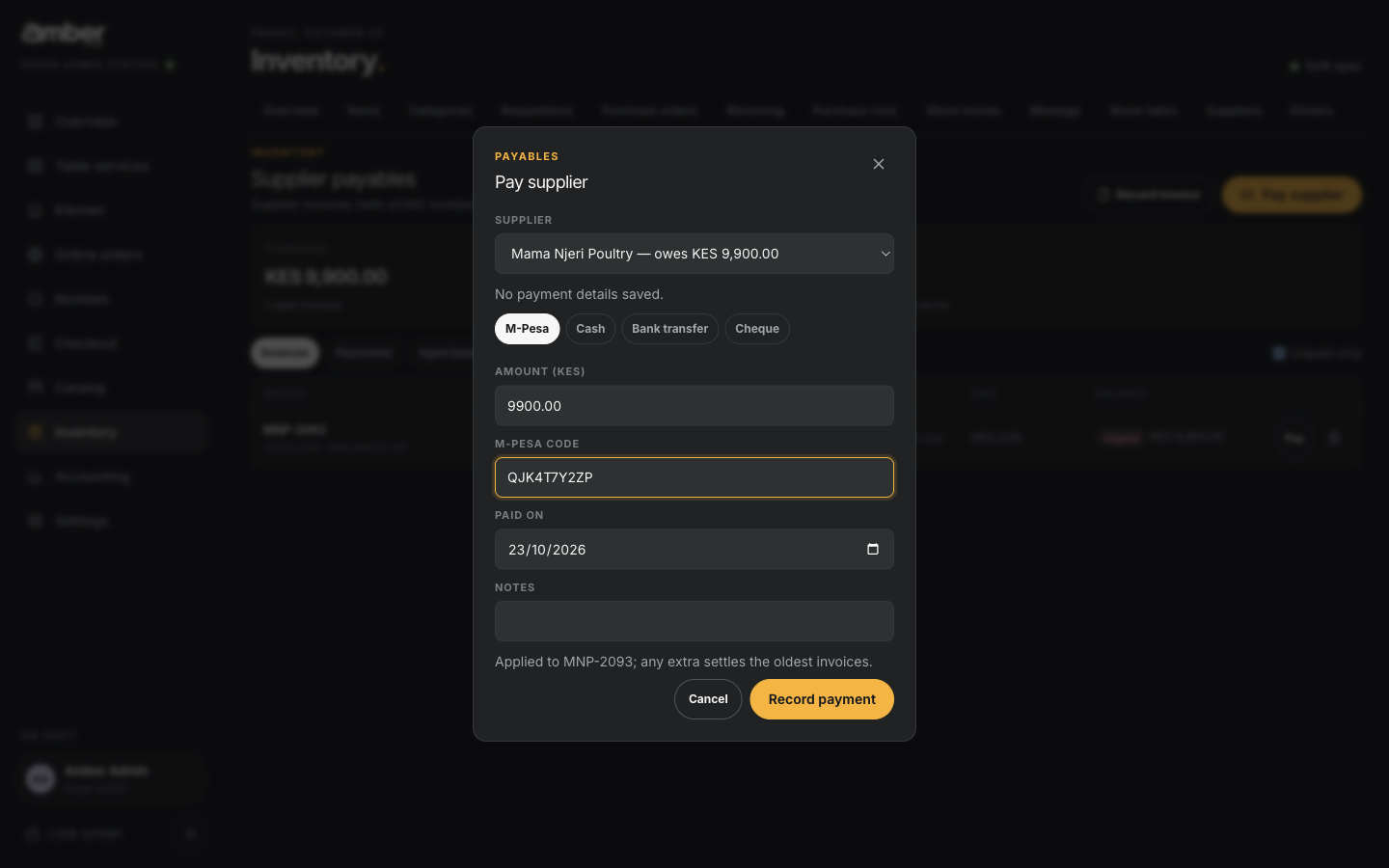Viewport: 1389px width, 868px height.
Task: Click the Amount (KES) field
Action: tap(694, 406)
